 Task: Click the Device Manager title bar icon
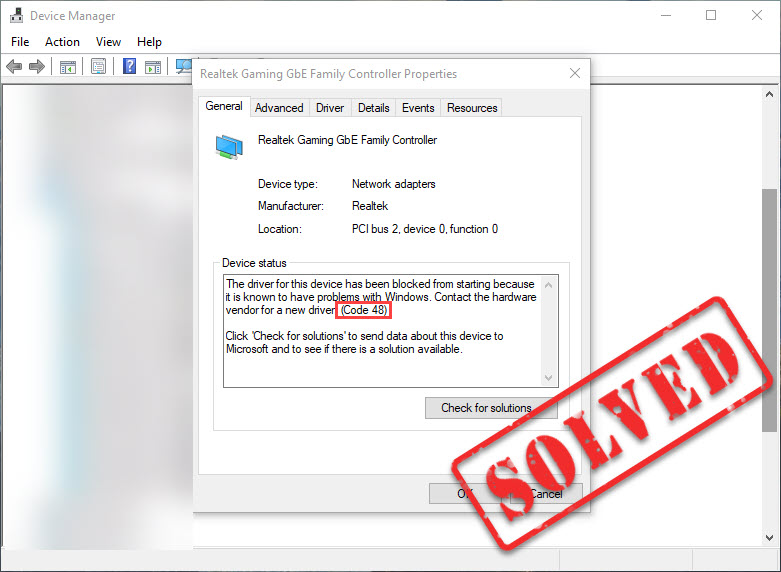click(x=15, y=16)
